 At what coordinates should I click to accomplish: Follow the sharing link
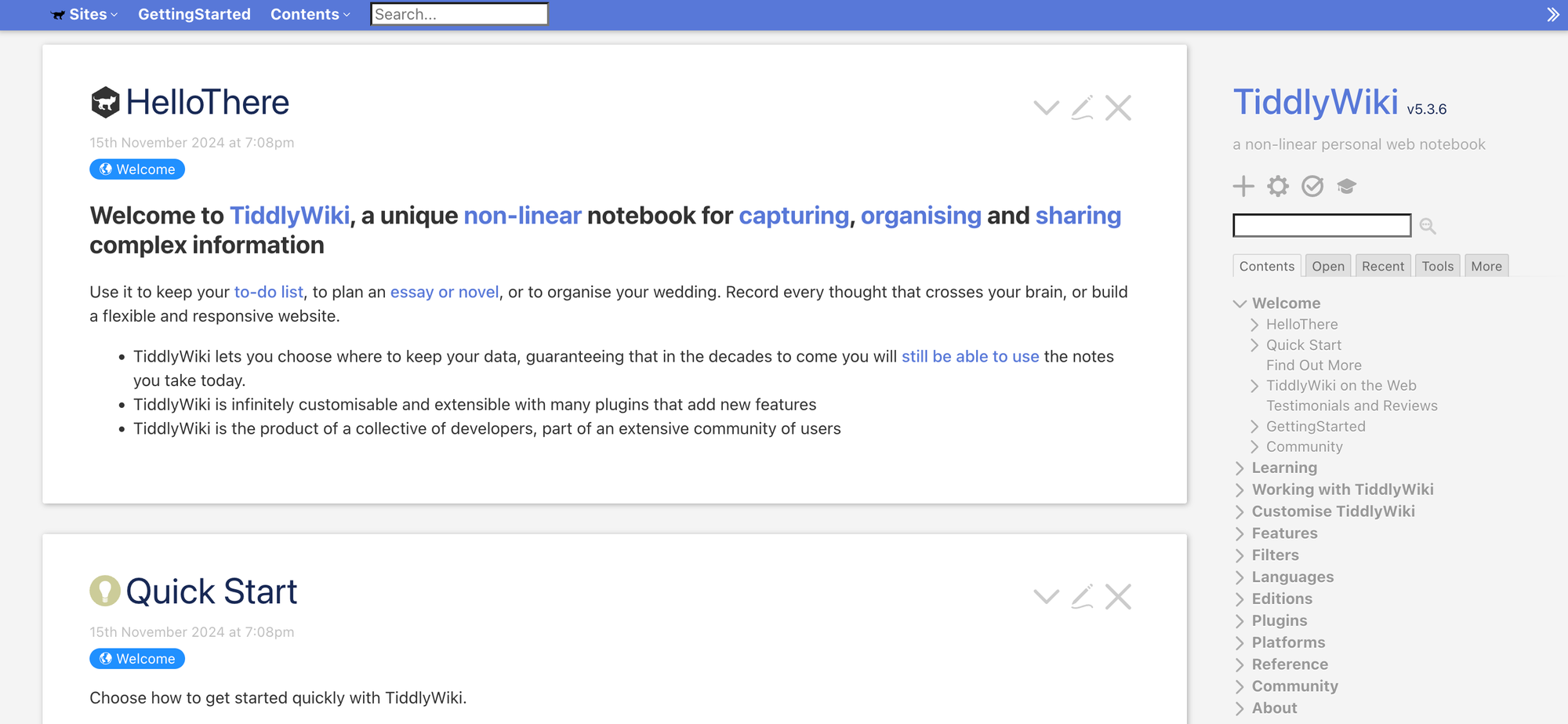point(1078,216)
